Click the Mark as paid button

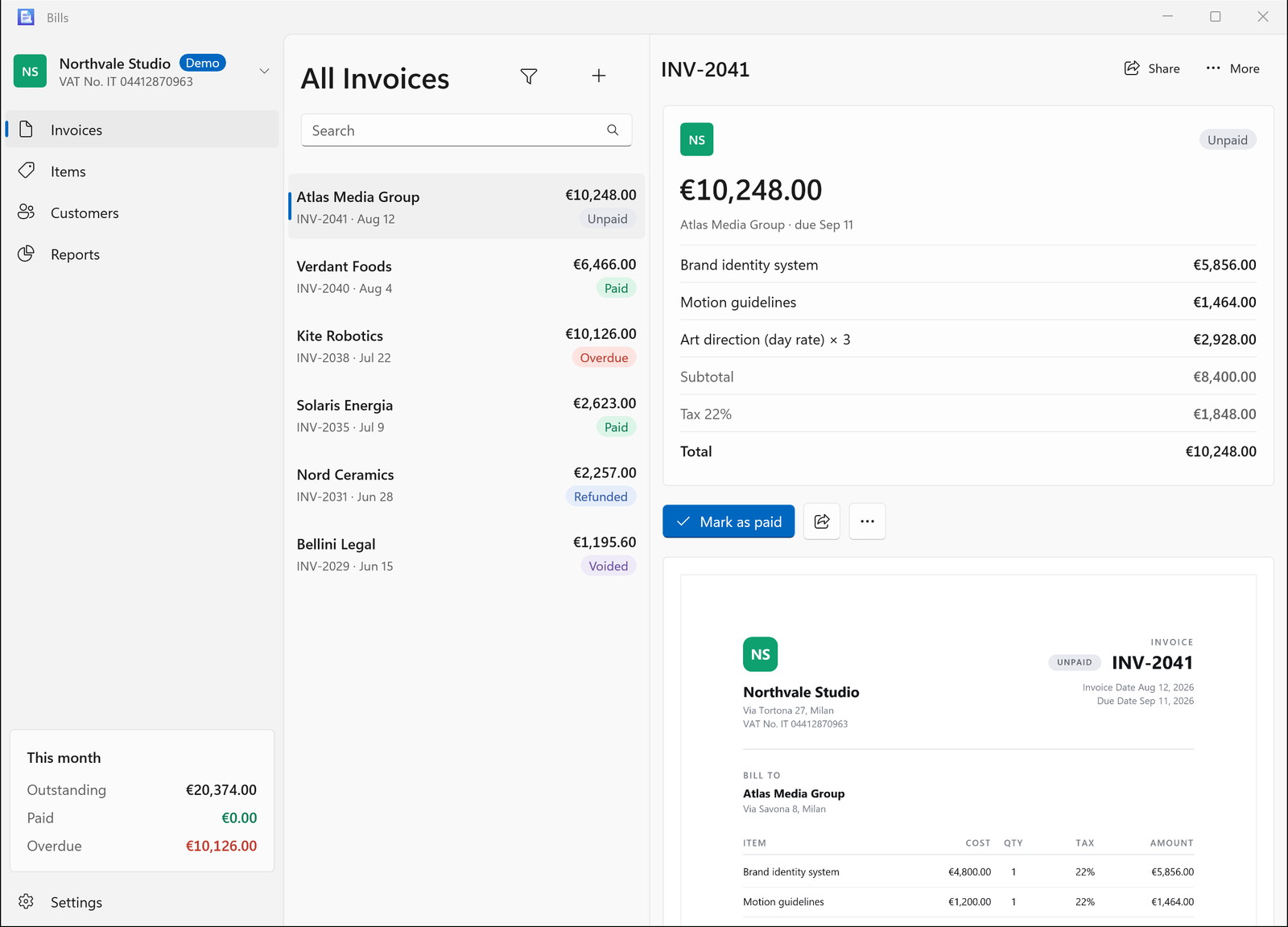click(x=729, y=521)
